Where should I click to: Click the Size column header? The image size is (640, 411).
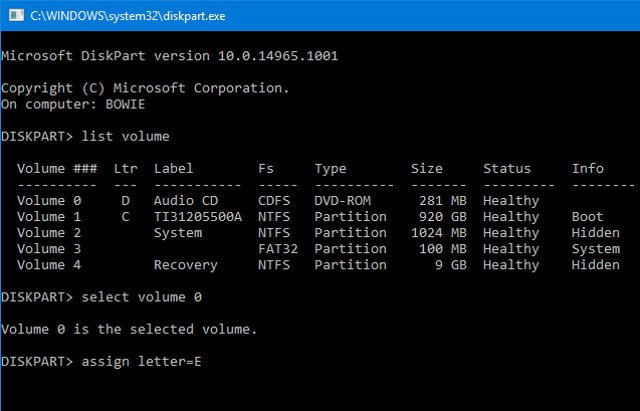427,168
